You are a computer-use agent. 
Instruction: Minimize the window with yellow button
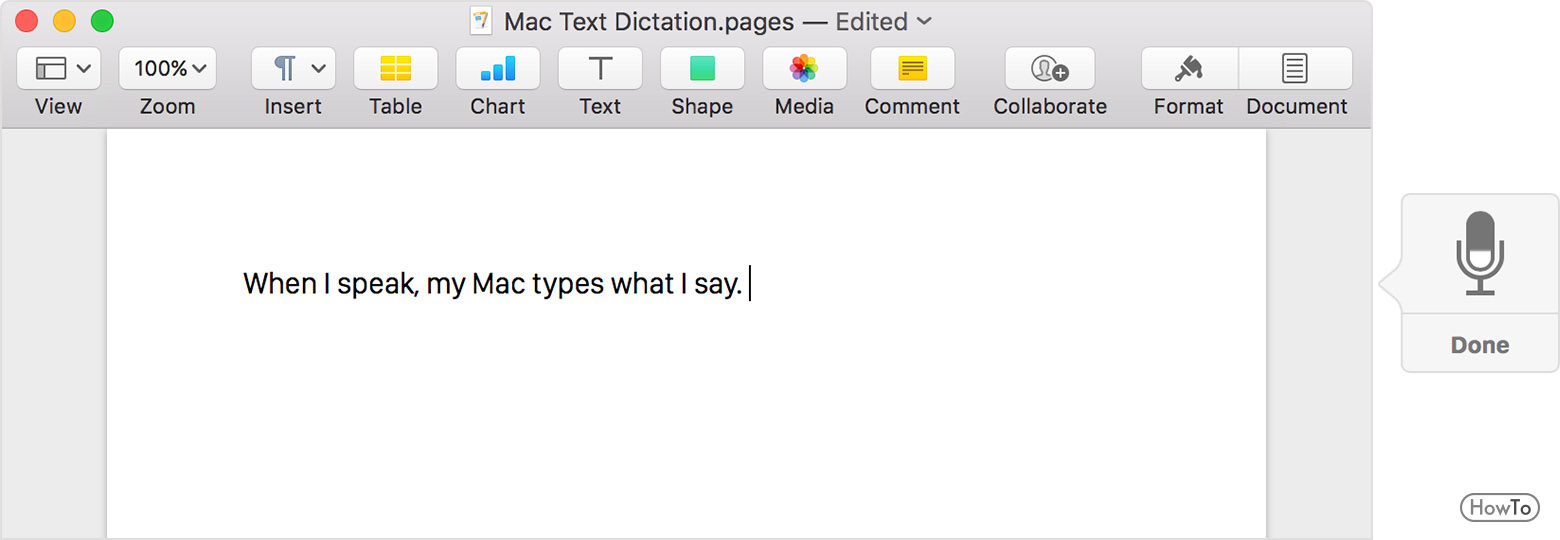point(64,21)
